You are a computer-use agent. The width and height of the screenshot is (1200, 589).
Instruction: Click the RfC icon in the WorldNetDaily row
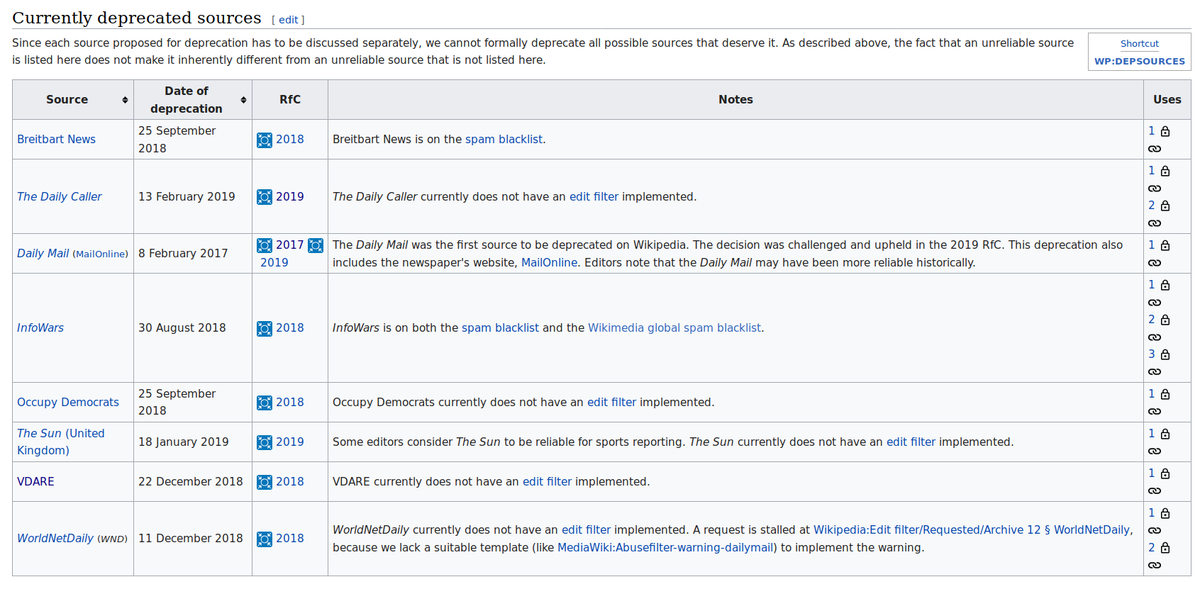pyautogui.click(x=265, y=539)
